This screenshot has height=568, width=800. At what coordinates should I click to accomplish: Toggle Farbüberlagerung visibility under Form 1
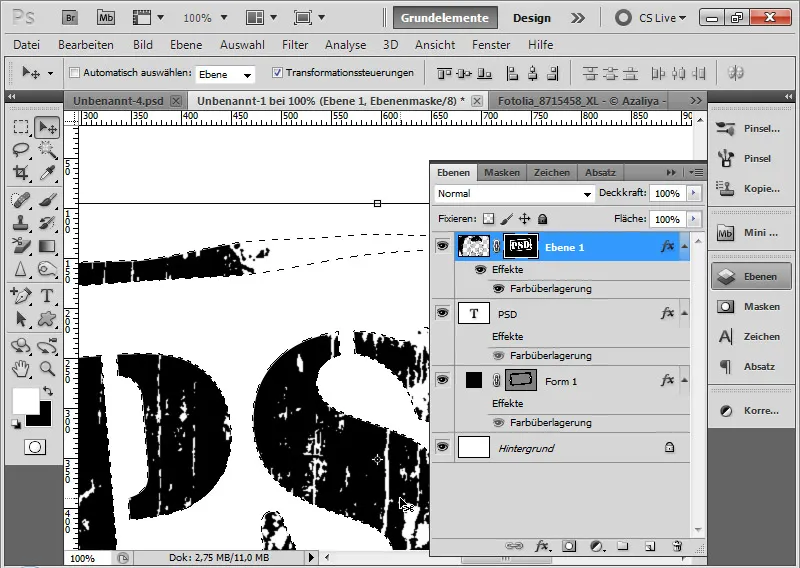[x=498, y=423]
